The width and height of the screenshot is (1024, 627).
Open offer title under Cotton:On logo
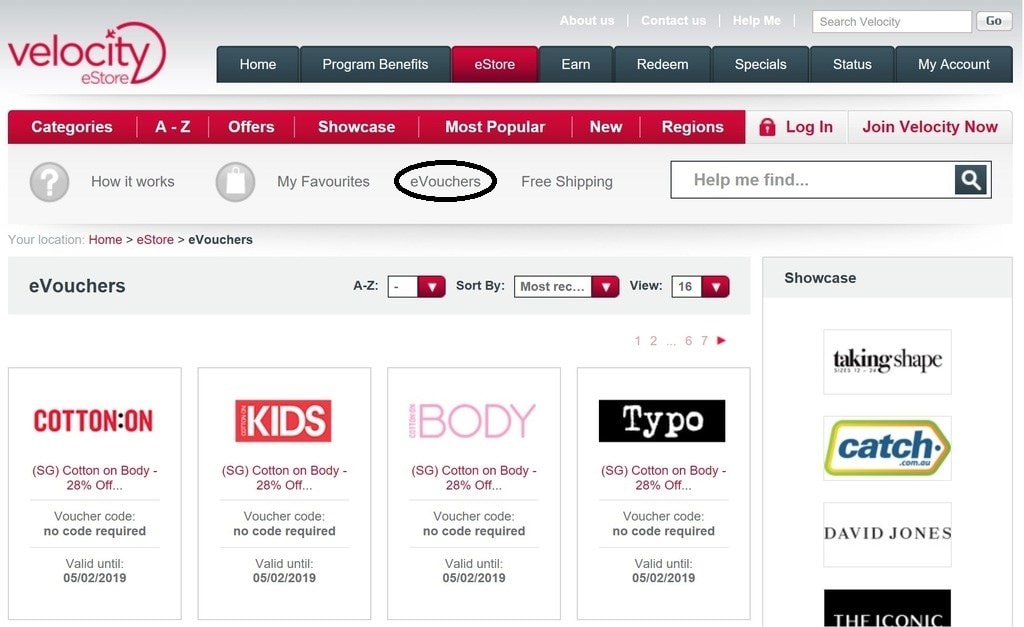click(x=95, y=477)
